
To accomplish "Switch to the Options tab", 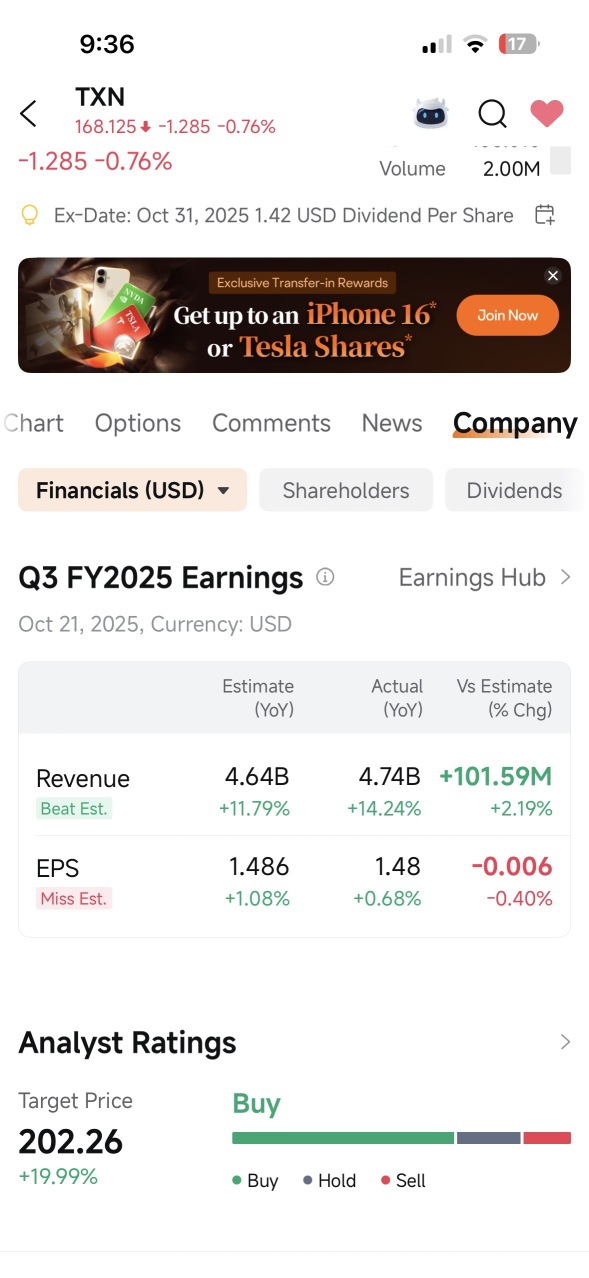I will (138, 423).
